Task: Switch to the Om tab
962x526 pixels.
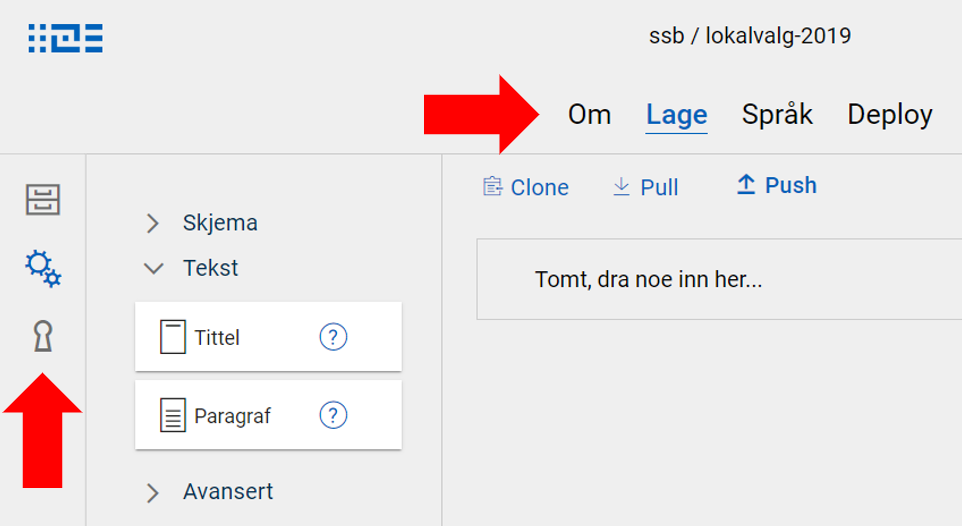Action: (589, 115)
